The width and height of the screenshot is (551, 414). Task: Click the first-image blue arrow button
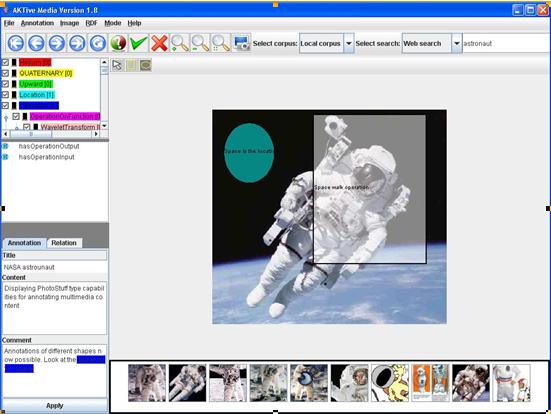pos(16,43)
